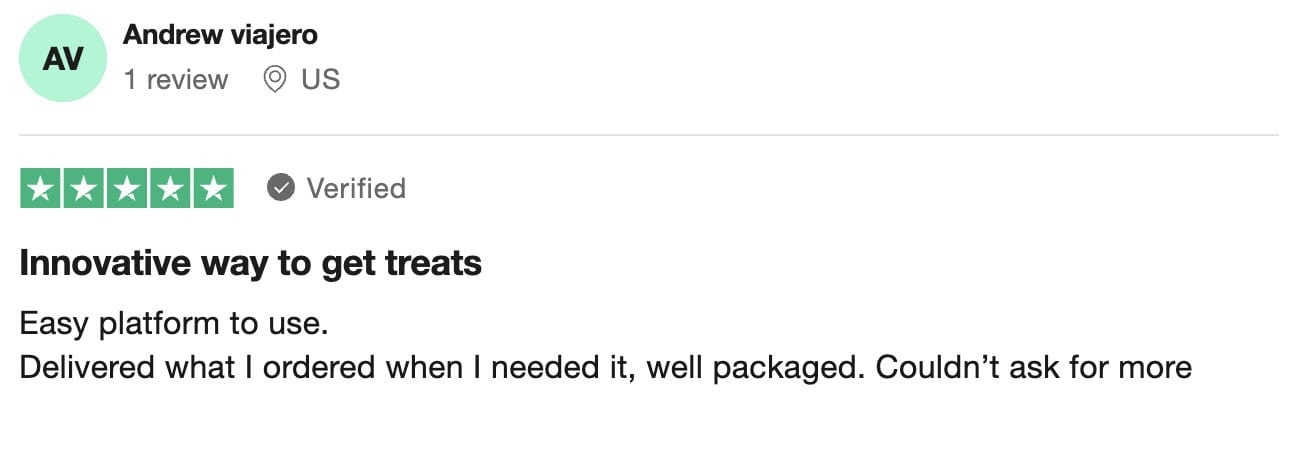Click the third green star

[127, 188]
